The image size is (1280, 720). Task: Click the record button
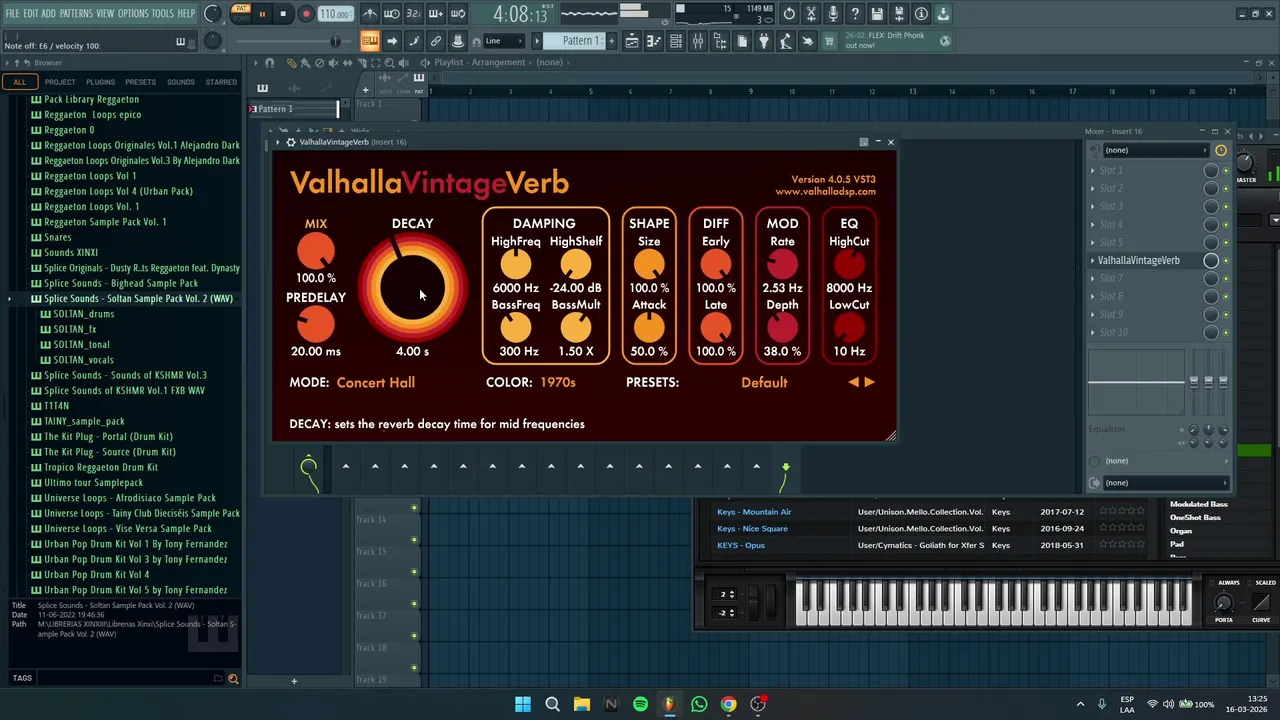(x=306, y=14)
